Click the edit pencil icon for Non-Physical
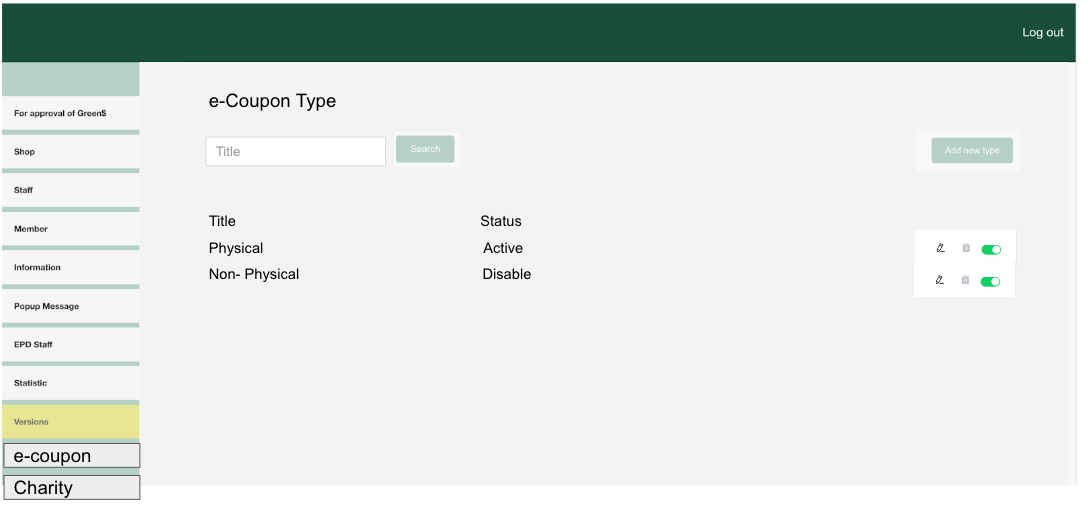Viewport: 1088px width, 508px height. click(x=940, y=280)
